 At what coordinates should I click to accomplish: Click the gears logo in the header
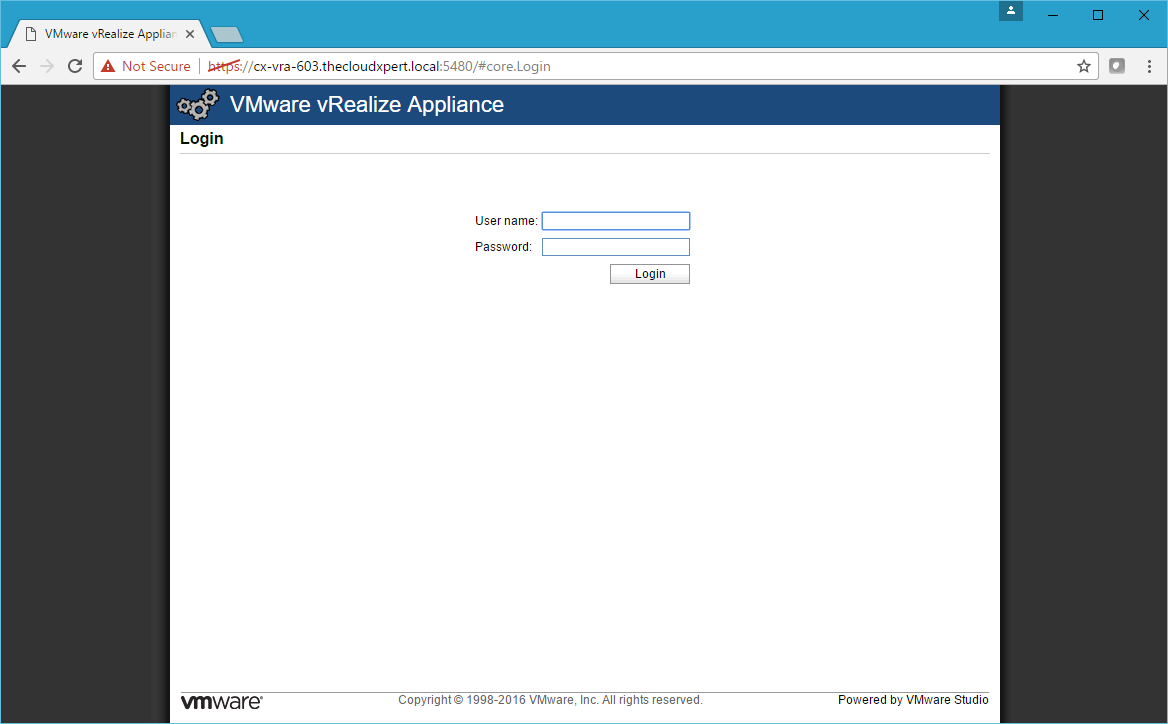(197, 104)
